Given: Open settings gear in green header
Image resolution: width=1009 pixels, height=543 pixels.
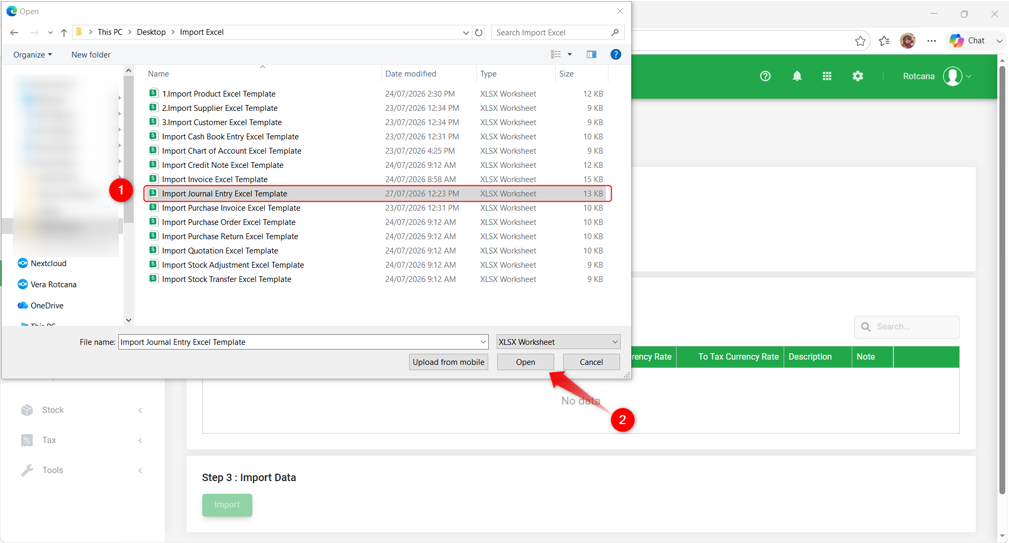Looking at the screenshot, I should (x=858, y=76).
